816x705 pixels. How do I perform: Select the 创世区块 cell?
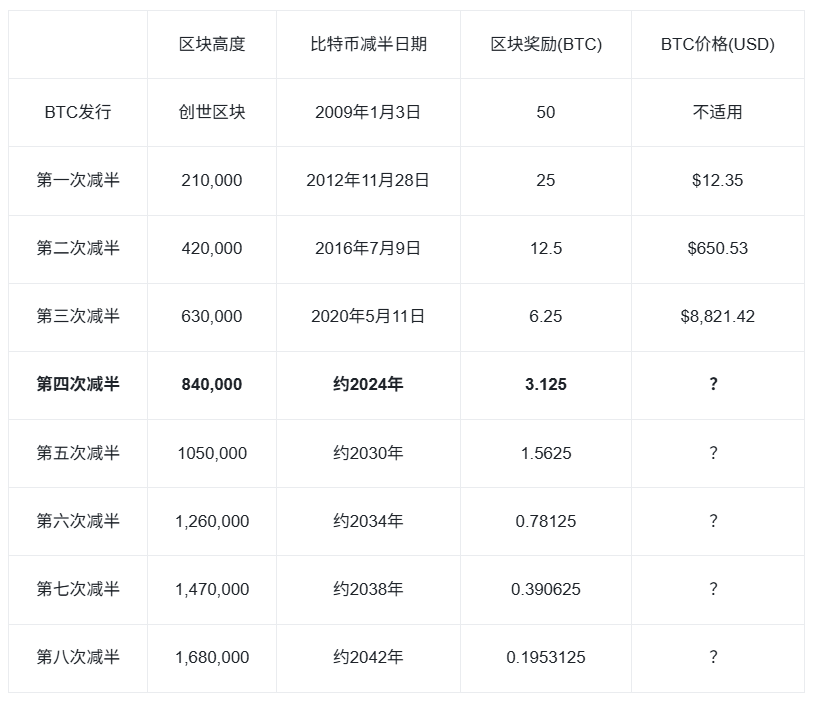[212, 112]
